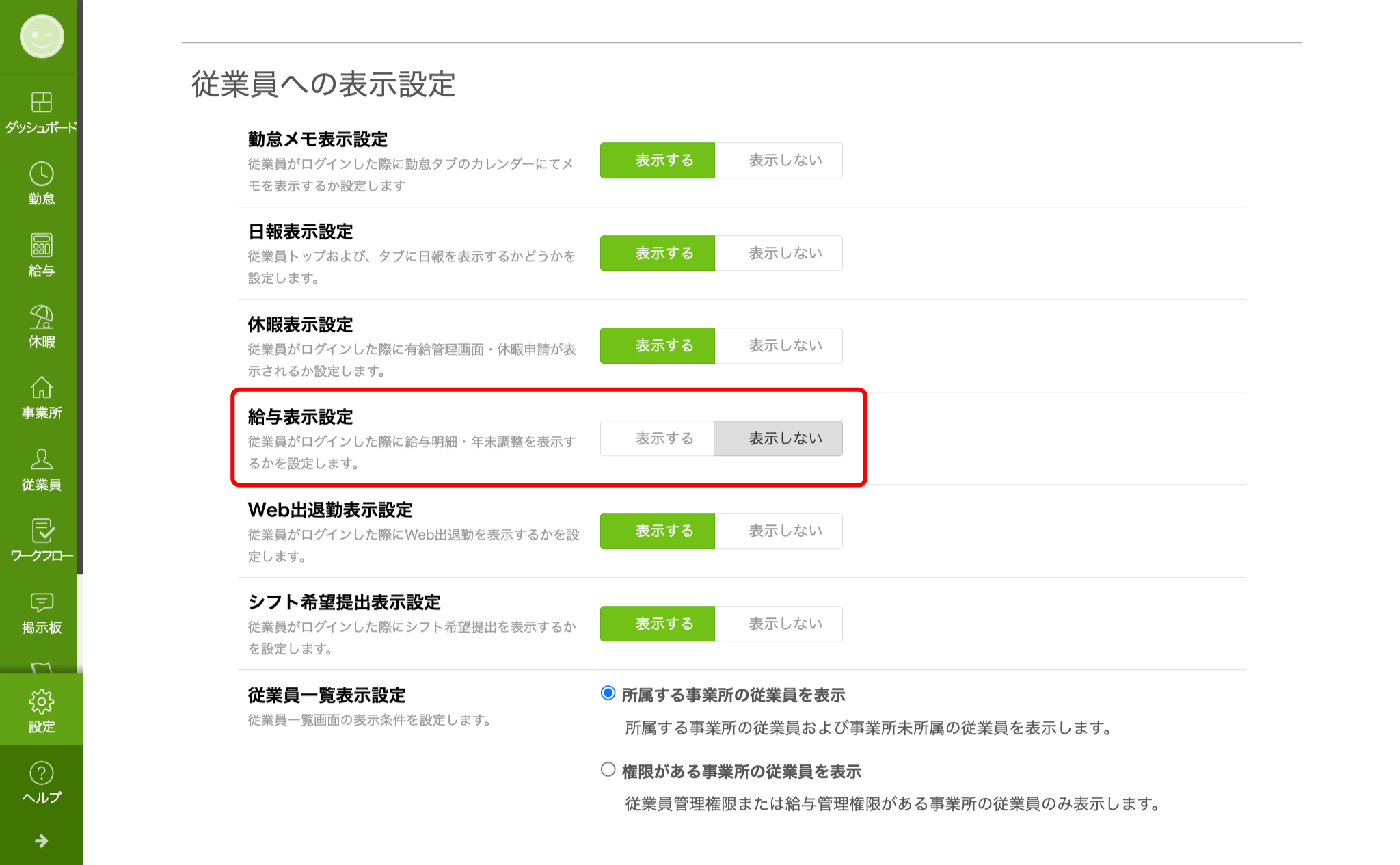1400x865 pixels.
Task: Select 所属する事業所の従業員を表示 radio option
Action: click(607, 693)
